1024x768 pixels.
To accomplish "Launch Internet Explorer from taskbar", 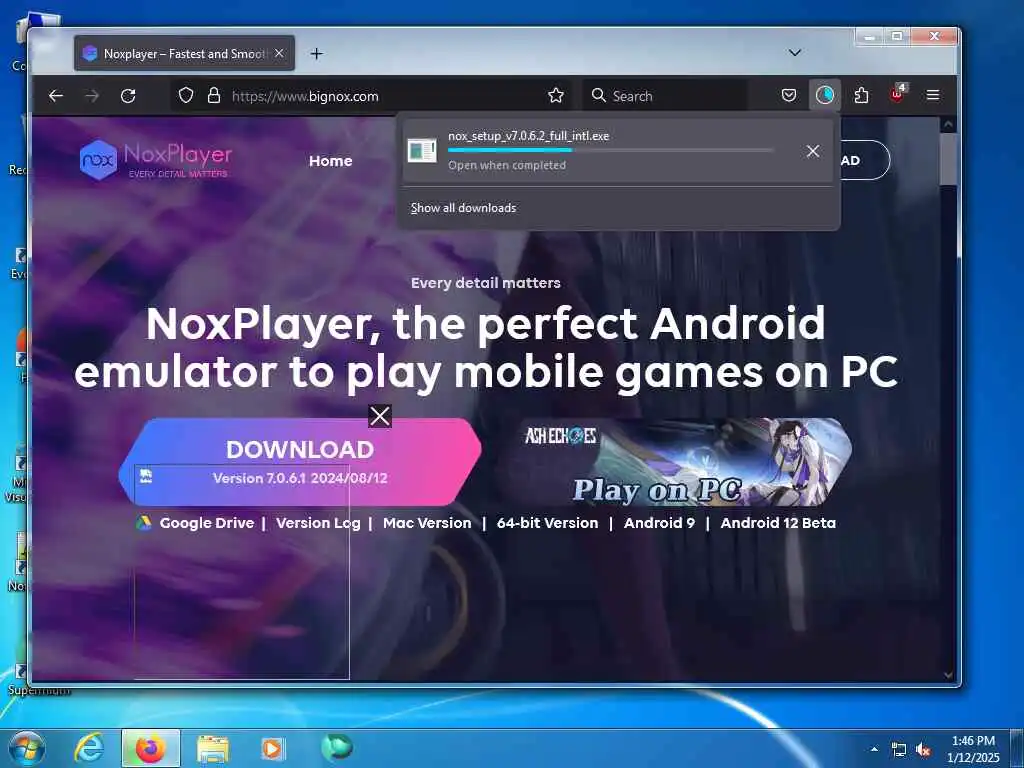I will pos(89,748).
